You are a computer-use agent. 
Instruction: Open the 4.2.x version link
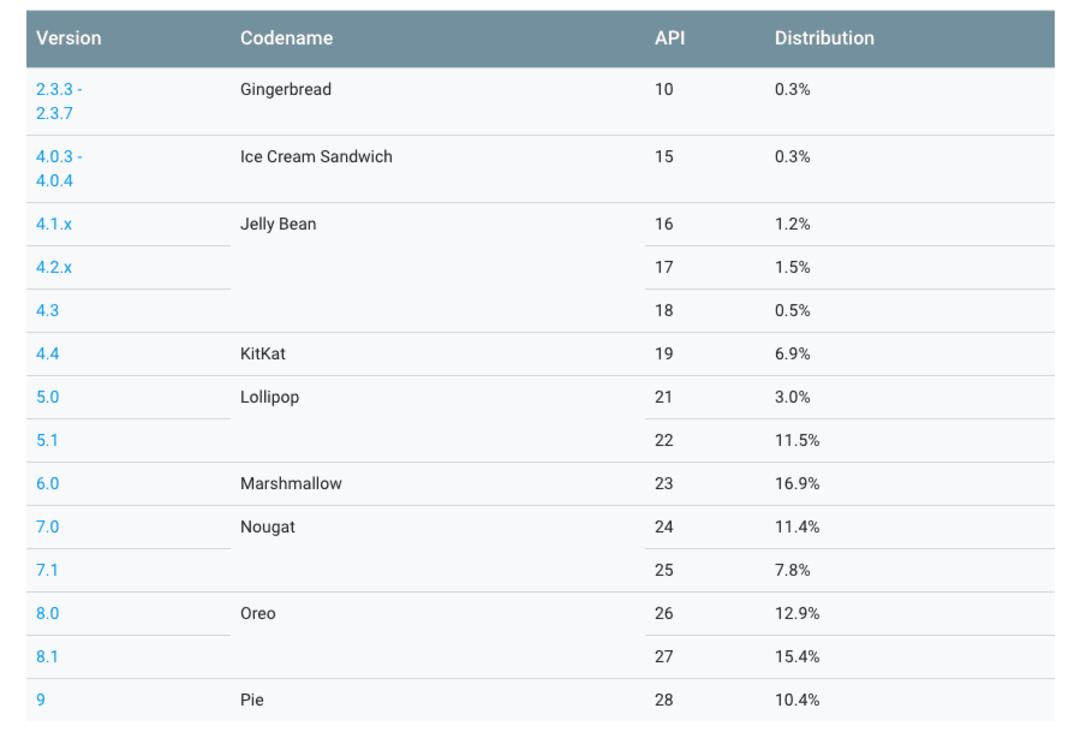pos(54,268)
